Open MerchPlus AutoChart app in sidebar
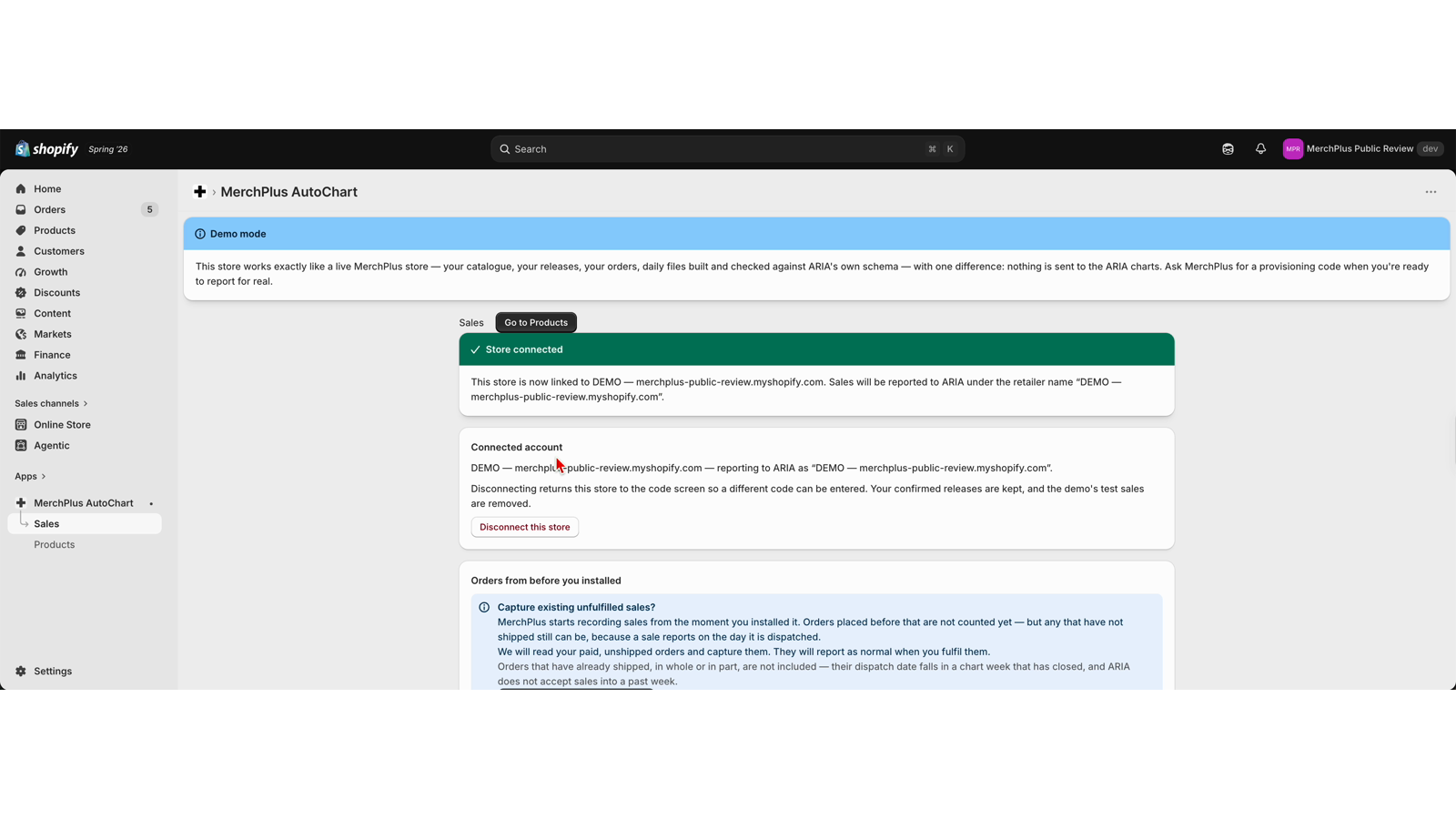This screenshot has height=819, width=1456. [x=85, y=503]
